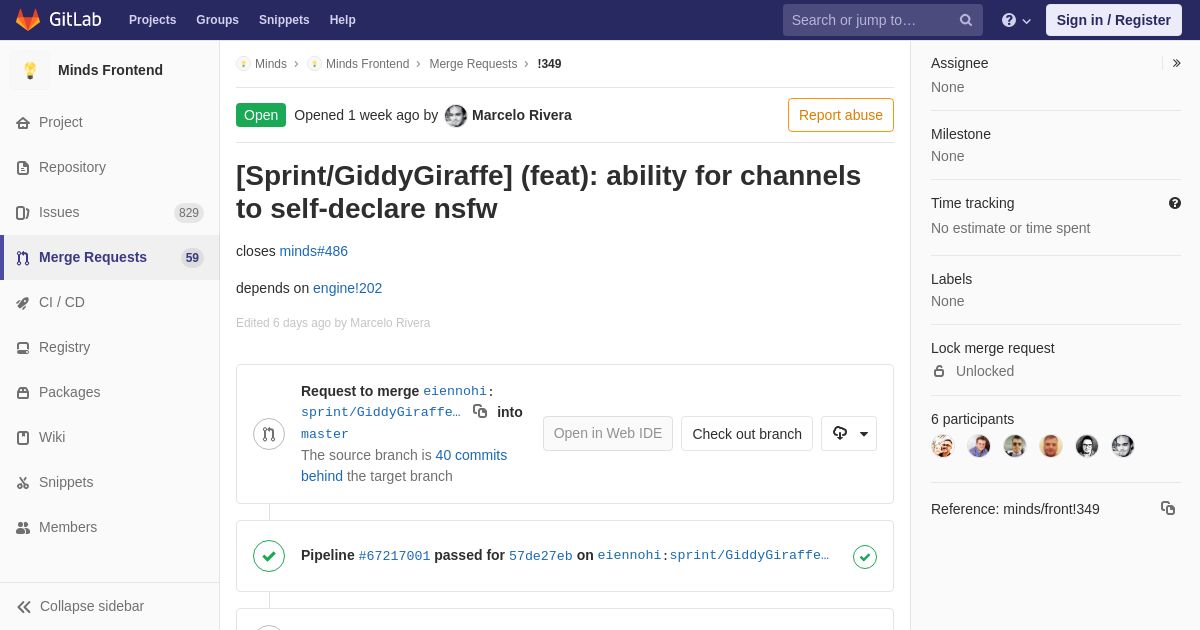This screenshot has height=630, width=1200.
Task: Click the Registry disk icon
Action: 23,347
